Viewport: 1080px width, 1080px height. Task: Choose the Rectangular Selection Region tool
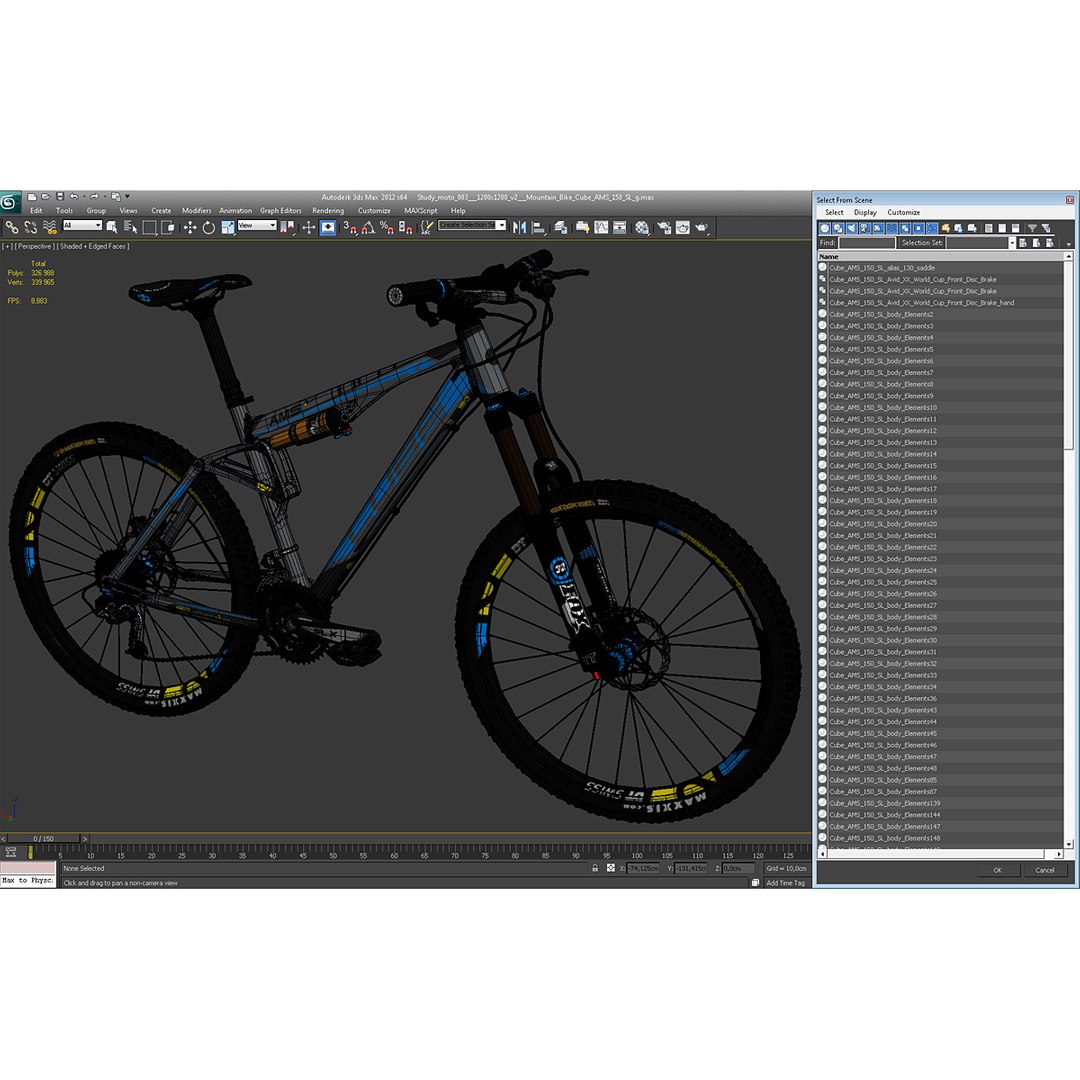149,227
